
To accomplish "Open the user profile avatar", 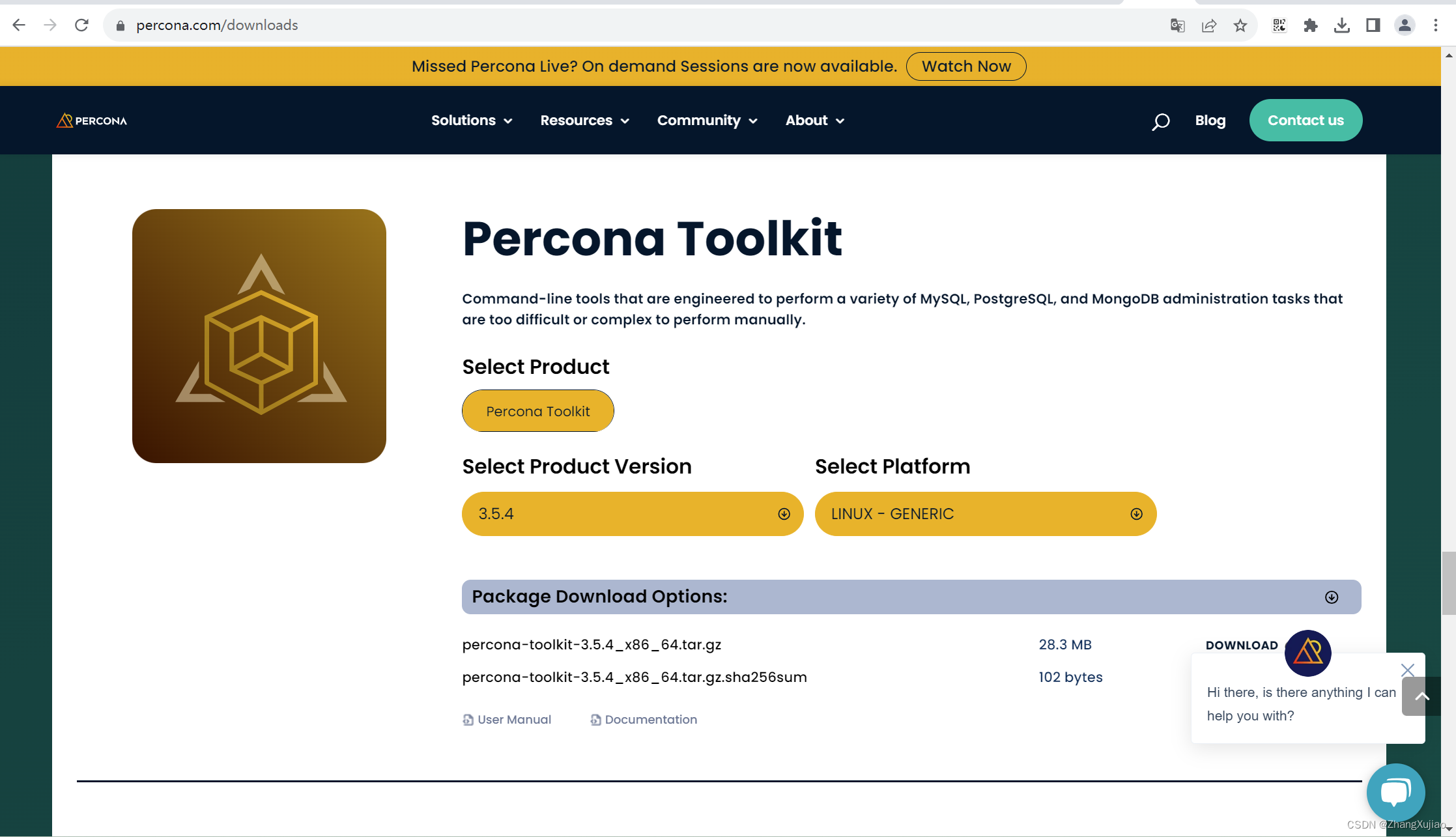I will (x=1405, y=25).
